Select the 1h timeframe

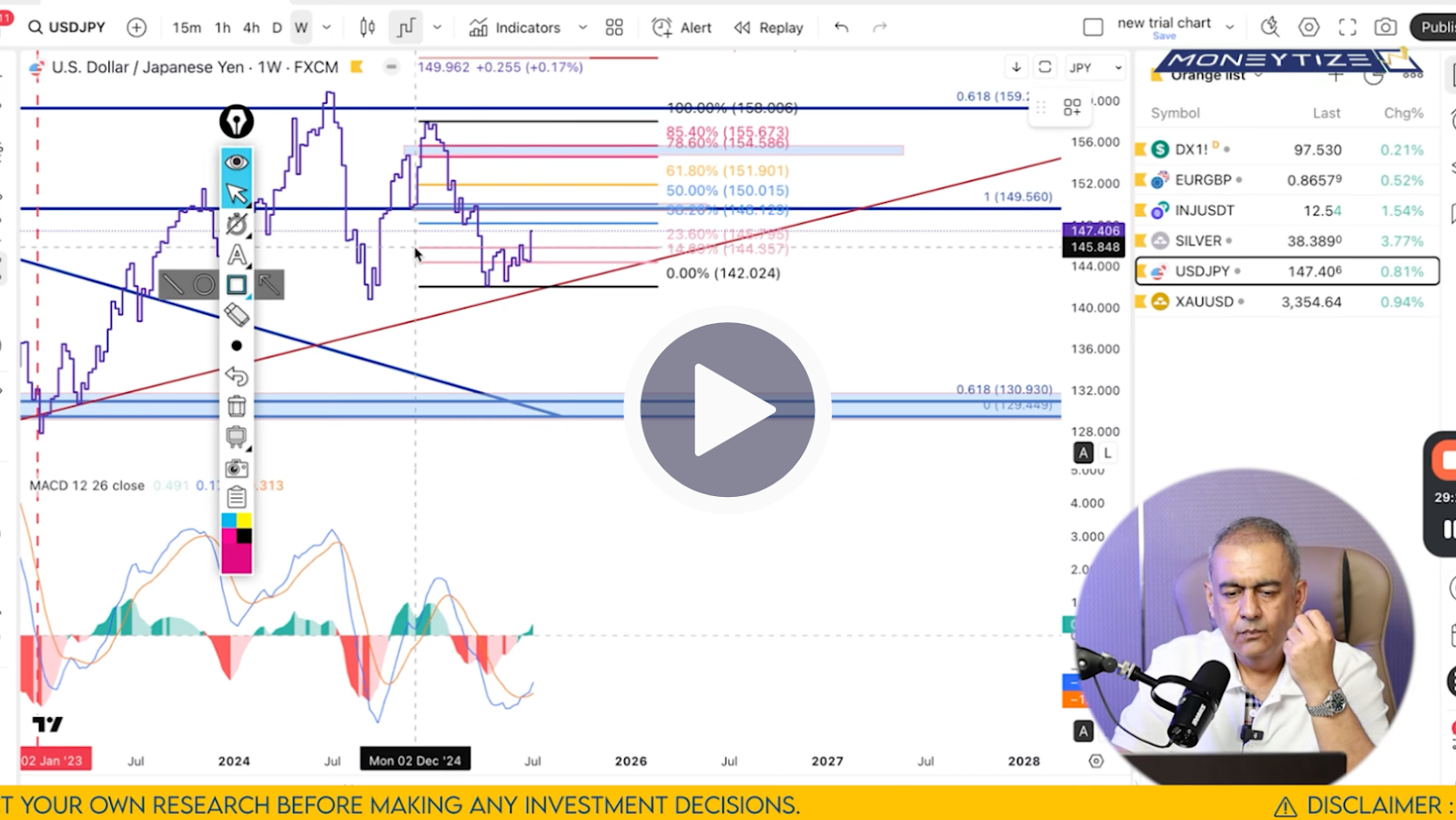pyautogui.click(x=223, y=27)
